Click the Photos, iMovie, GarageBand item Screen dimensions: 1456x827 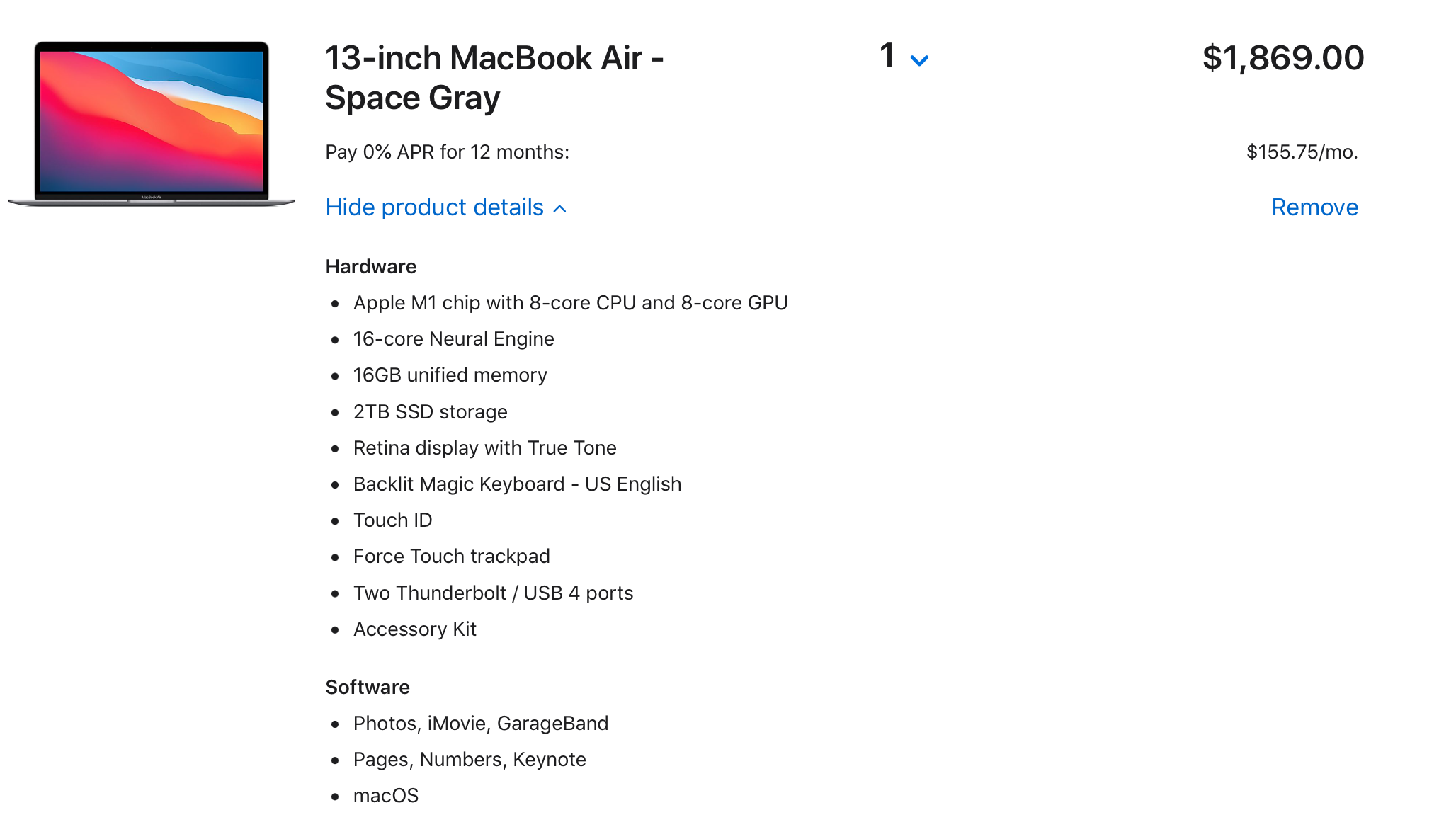pos(480,724)
